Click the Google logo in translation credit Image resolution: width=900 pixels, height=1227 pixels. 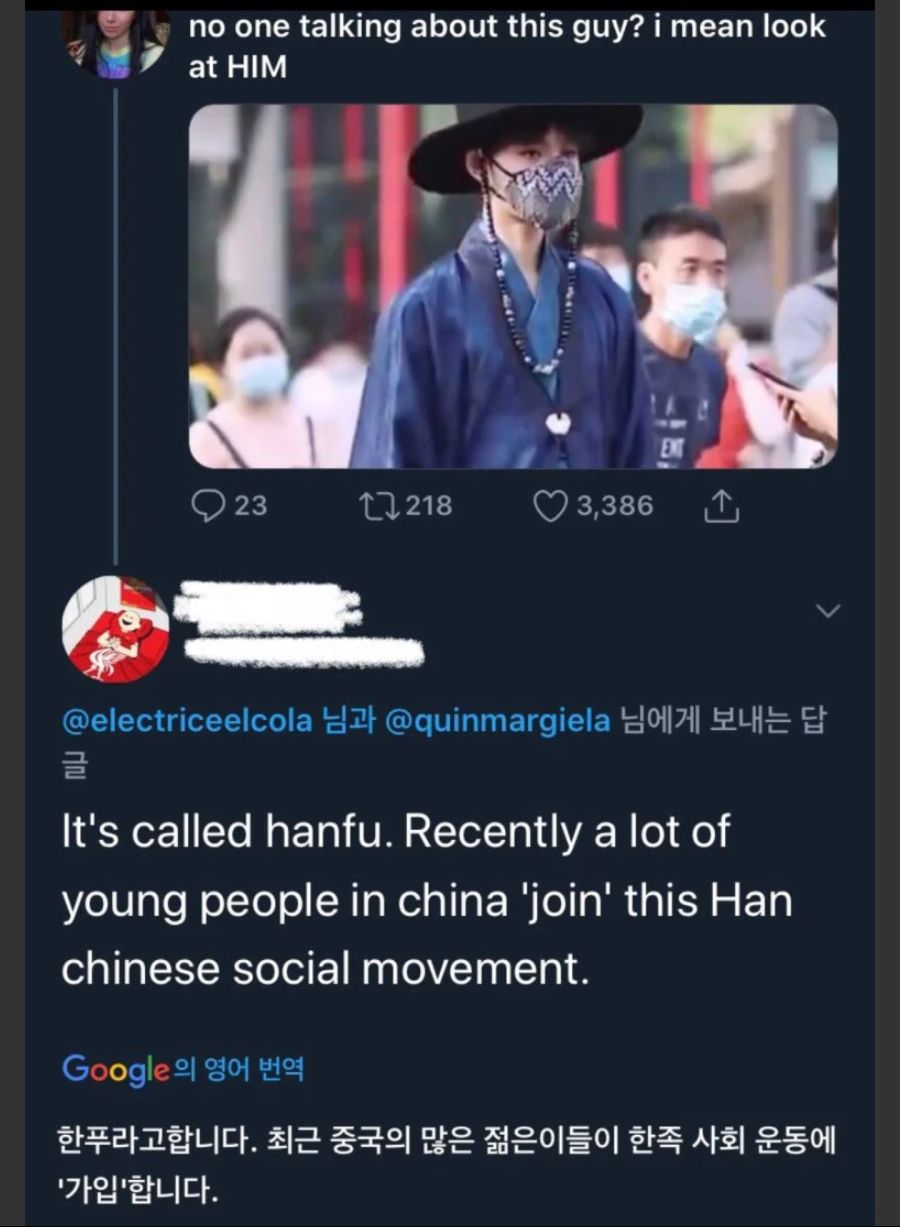(115, 1070)
